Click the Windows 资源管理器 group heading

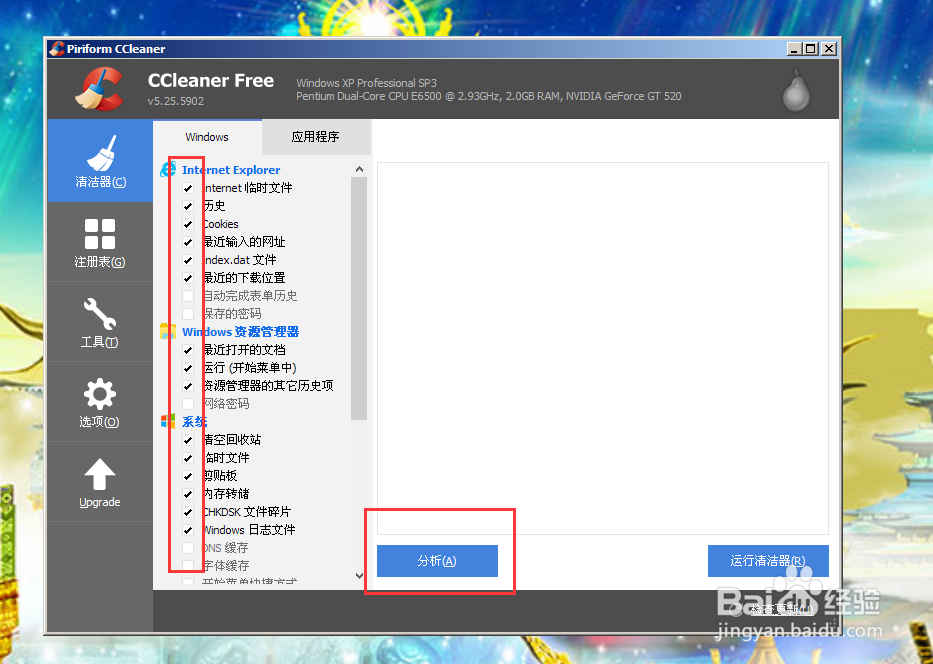click(x=240, y=331)
